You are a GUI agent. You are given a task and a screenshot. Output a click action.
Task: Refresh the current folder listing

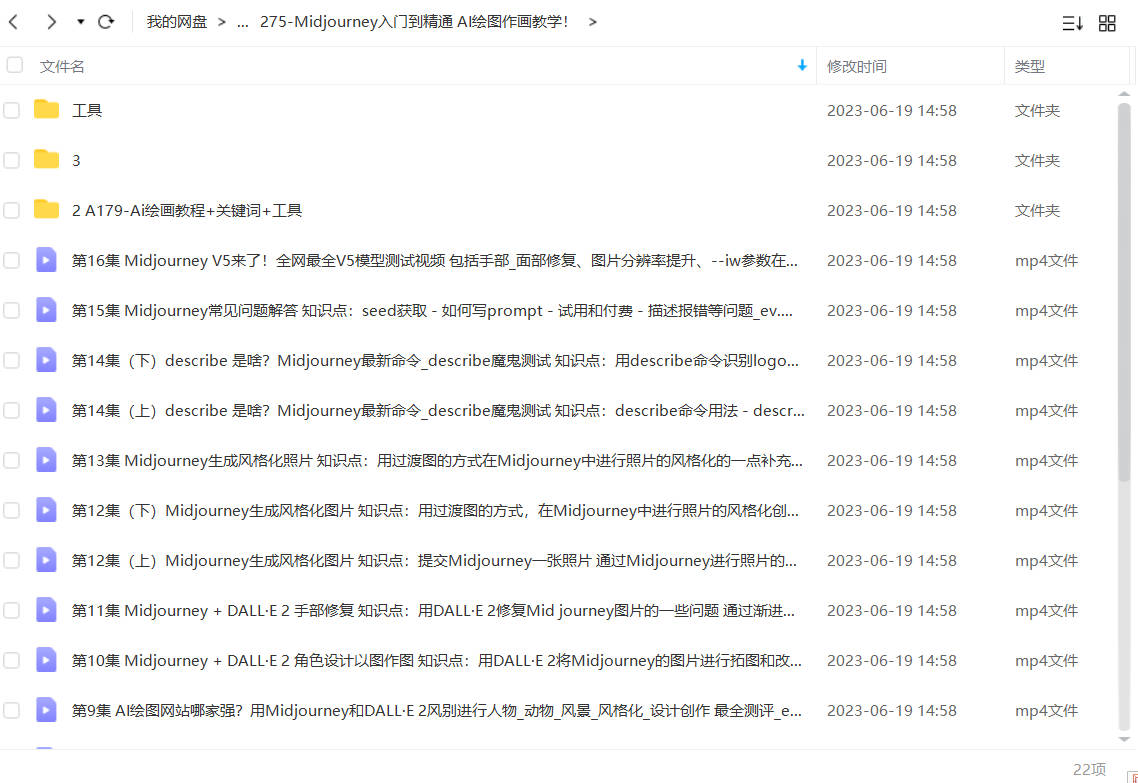pos(106,22)
